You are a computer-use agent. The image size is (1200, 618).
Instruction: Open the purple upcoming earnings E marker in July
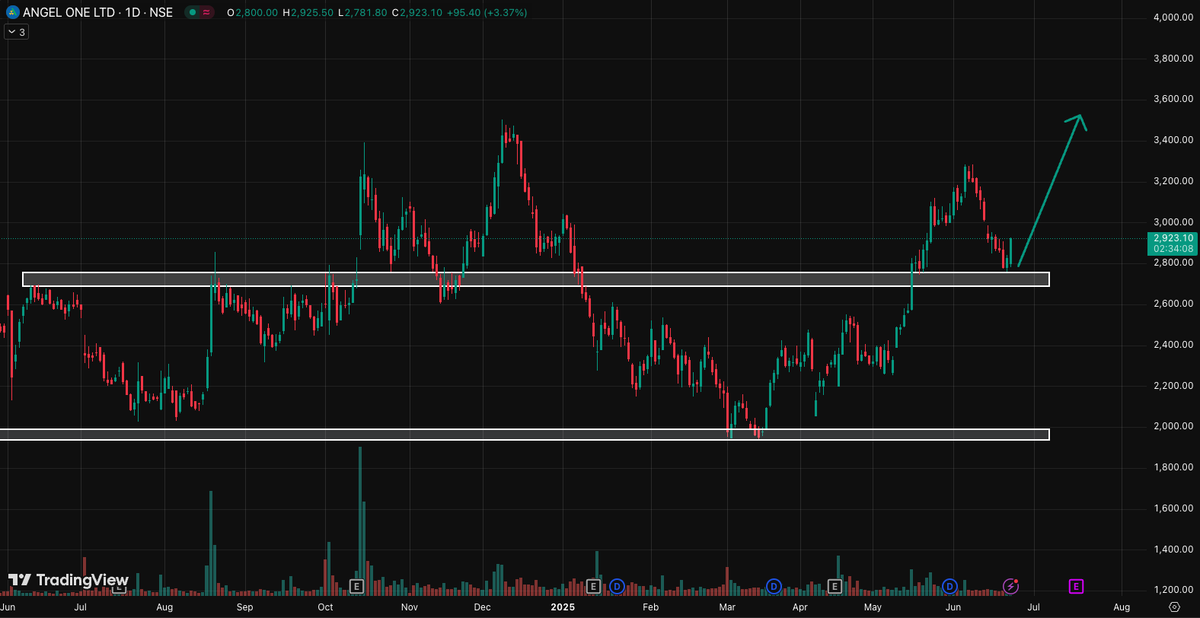[x=1076, y=585]
